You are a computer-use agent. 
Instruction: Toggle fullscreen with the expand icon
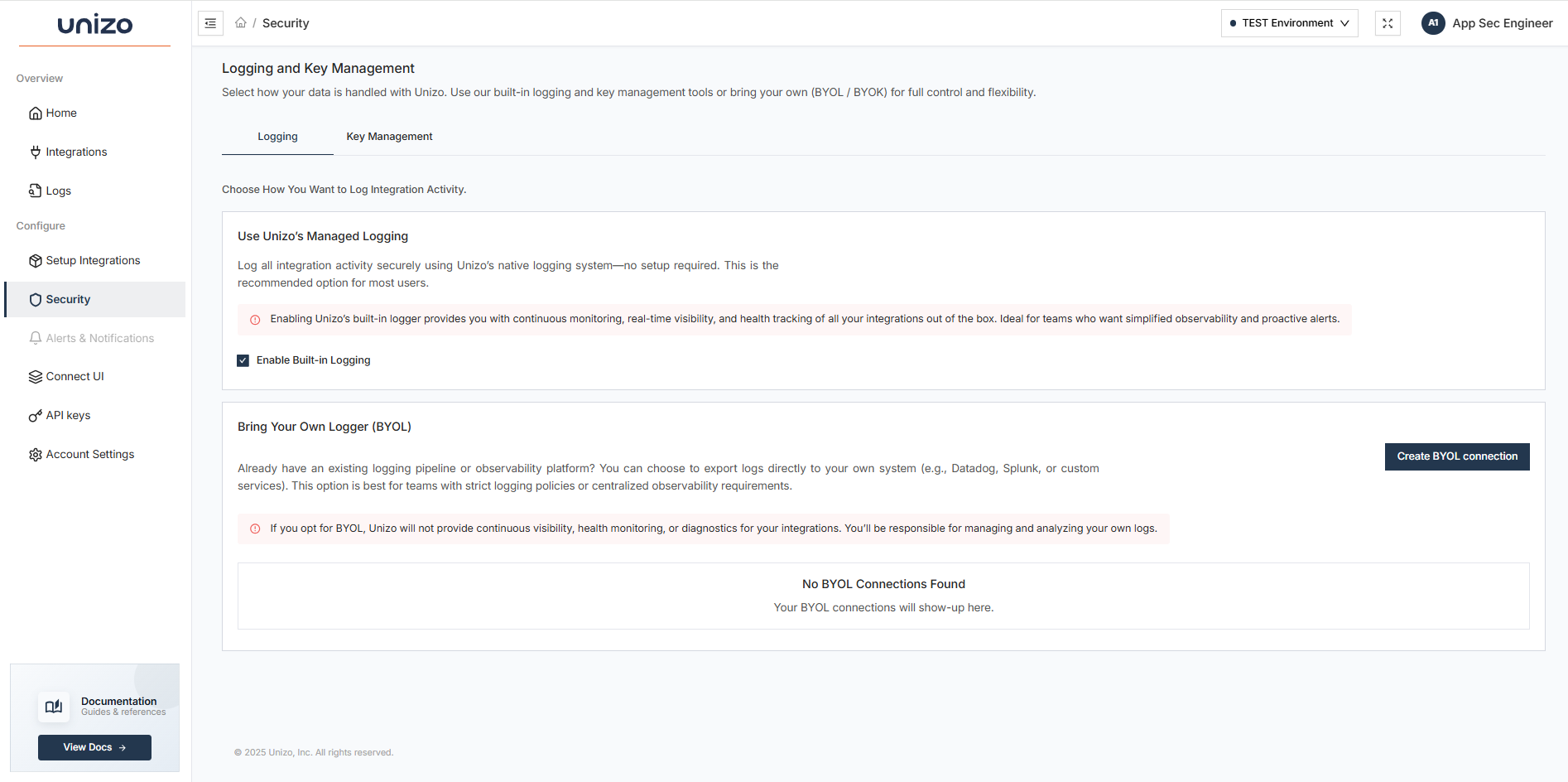pos(1388,23)
